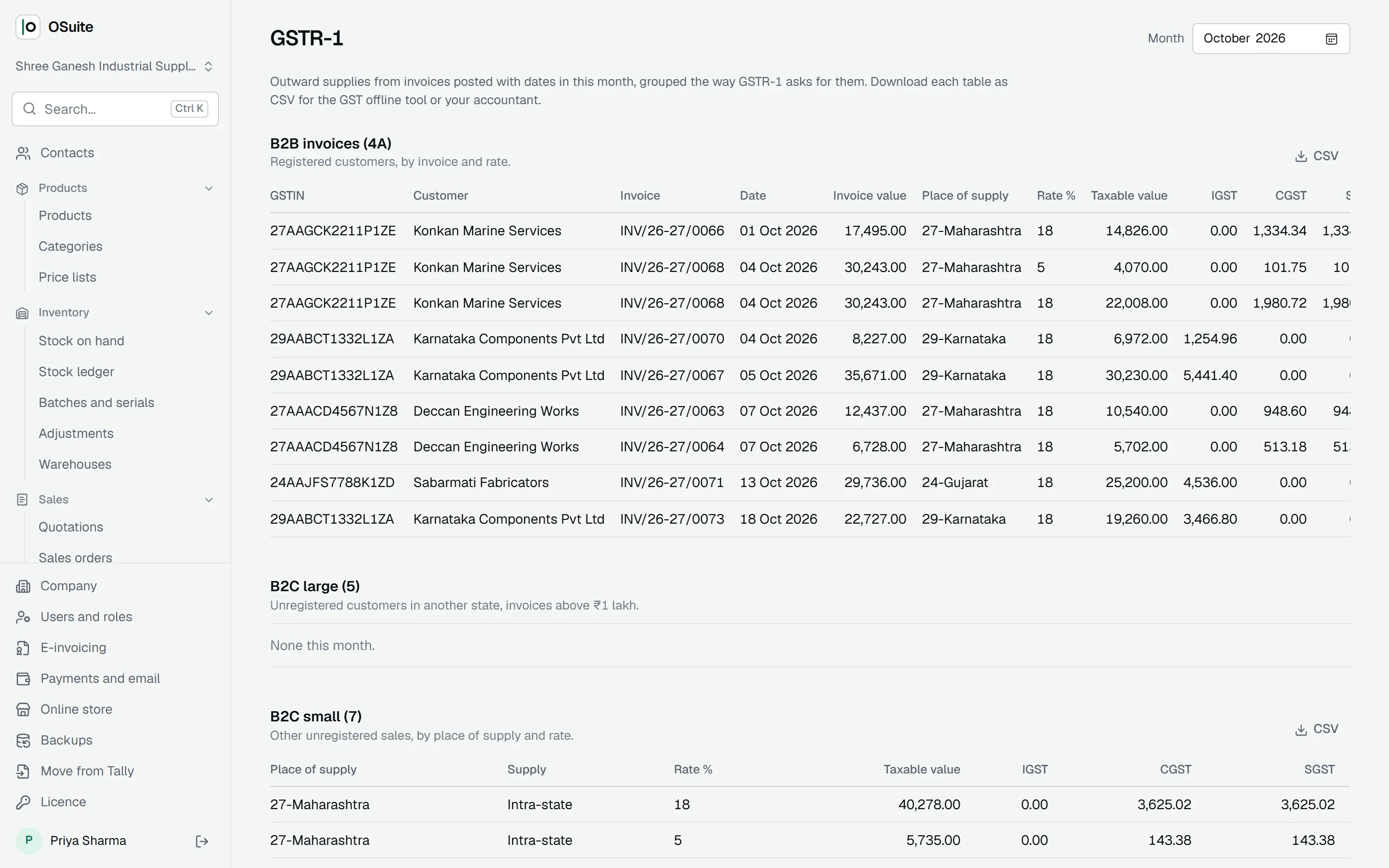Open Batches and serials

point(96,403)
